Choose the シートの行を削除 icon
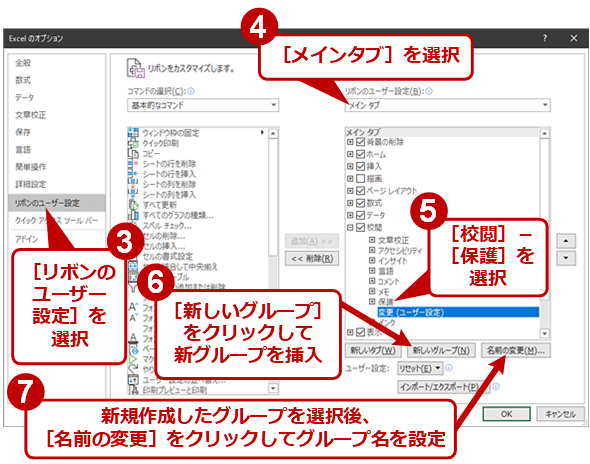This screenshot has height=464, width=590. pyautogui.click(x=133, y=164)
